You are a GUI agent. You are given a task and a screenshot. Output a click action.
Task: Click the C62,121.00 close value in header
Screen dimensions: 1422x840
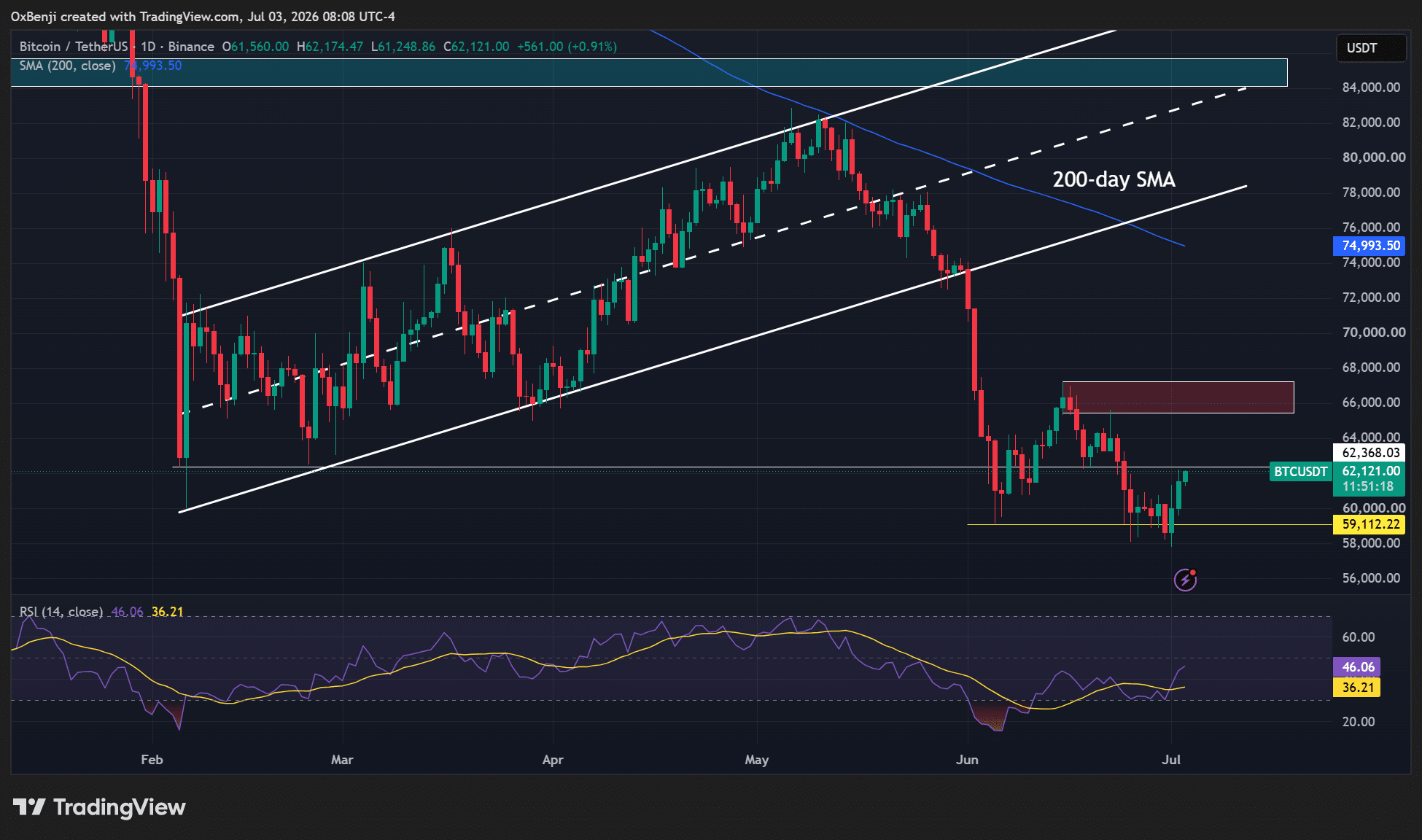pos(476,47)
